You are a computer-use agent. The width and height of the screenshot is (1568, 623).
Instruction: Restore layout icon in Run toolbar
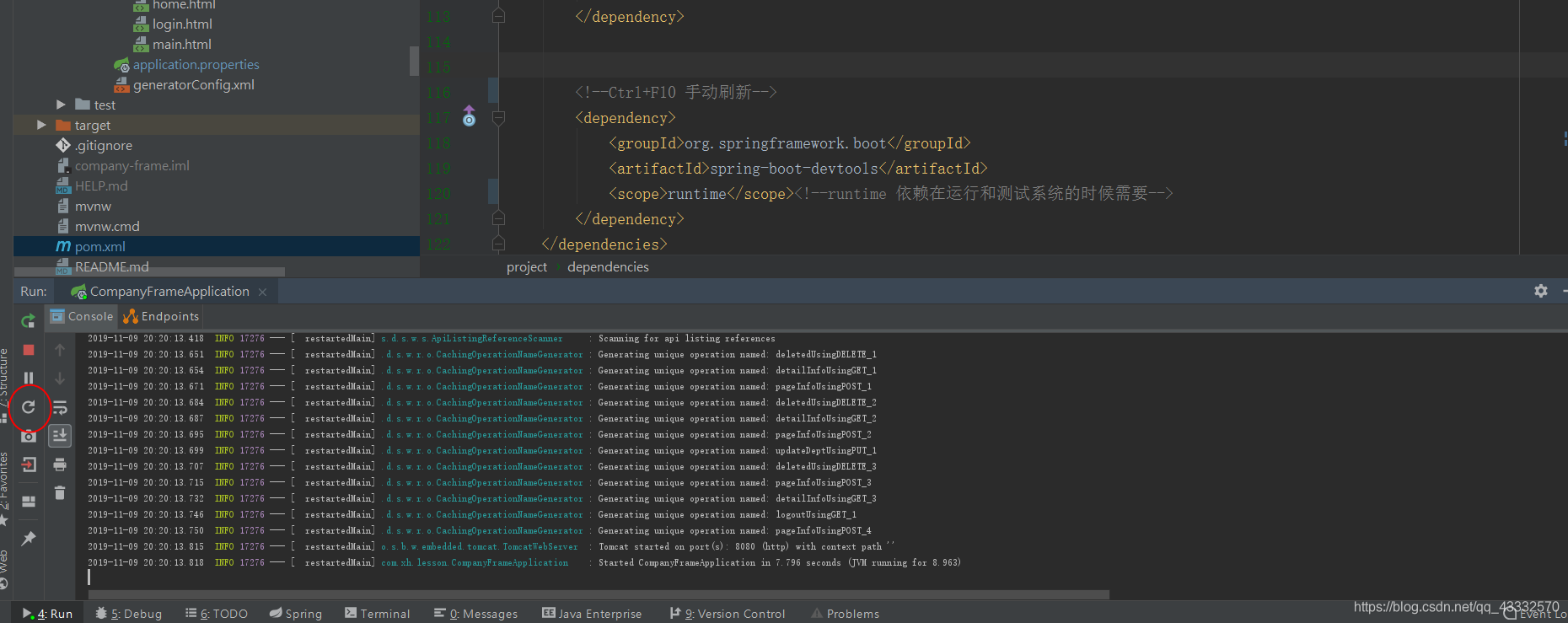tap(29, 502)
